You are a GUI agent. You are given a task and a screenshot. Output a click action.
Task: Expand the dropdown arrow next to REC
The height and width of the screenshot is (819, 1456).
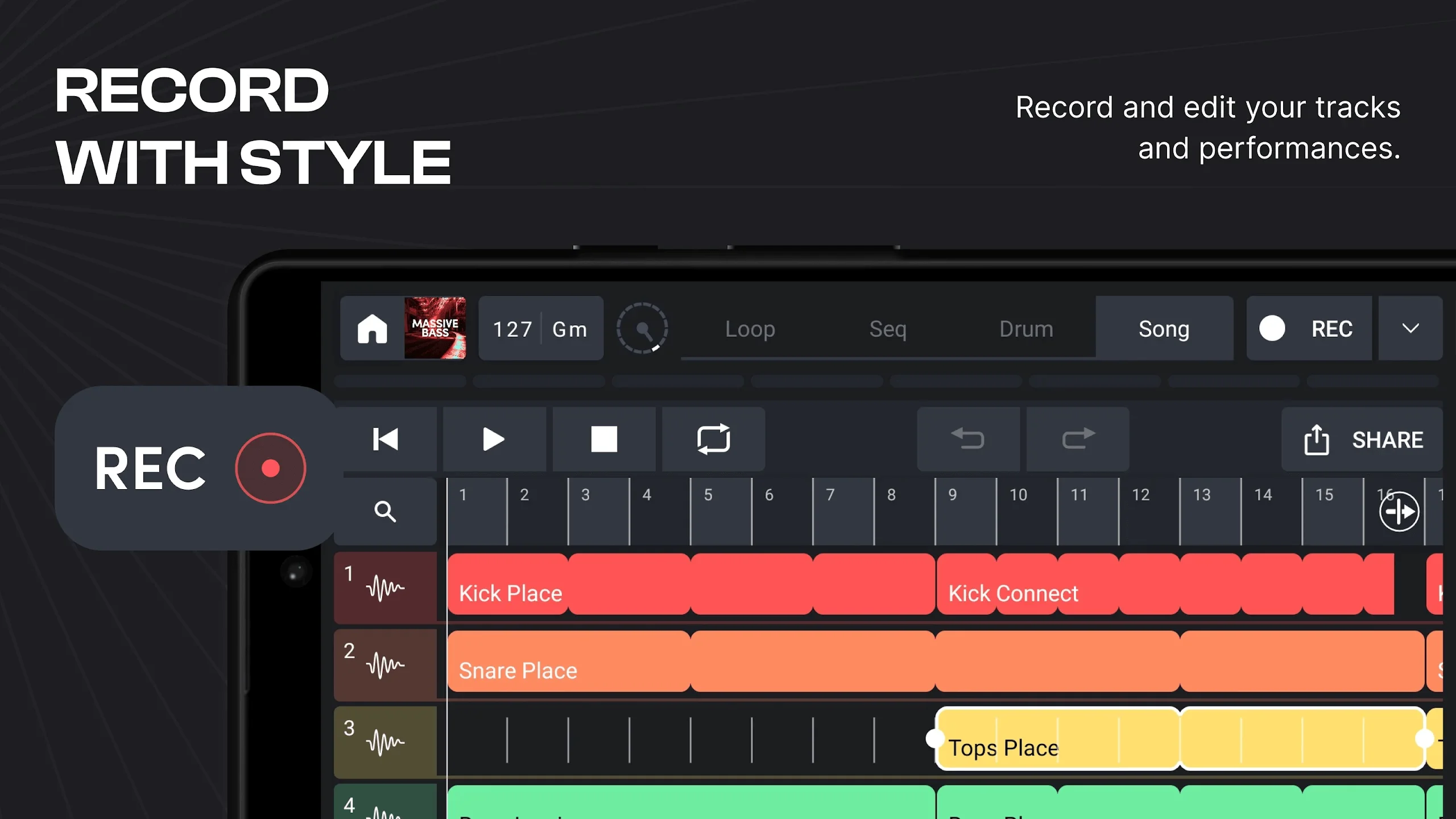click(1411, 328)
